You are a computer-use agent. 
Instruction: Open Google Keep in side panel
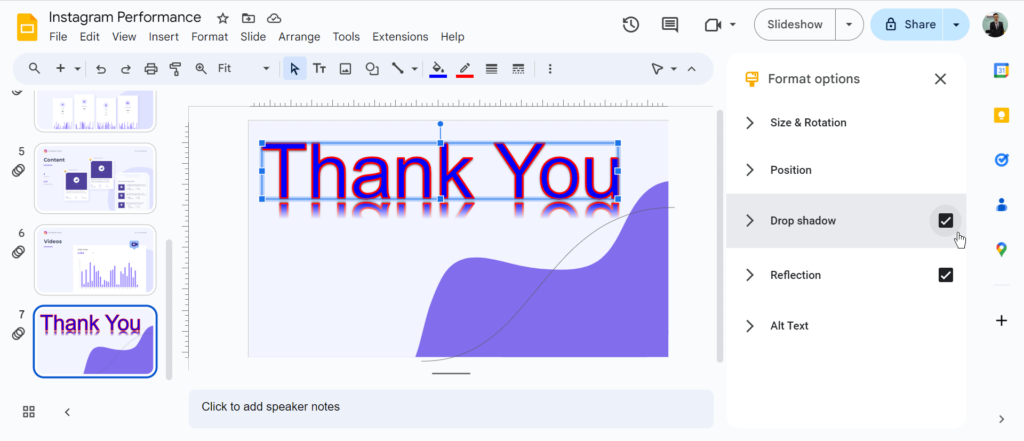point(1001,115)
